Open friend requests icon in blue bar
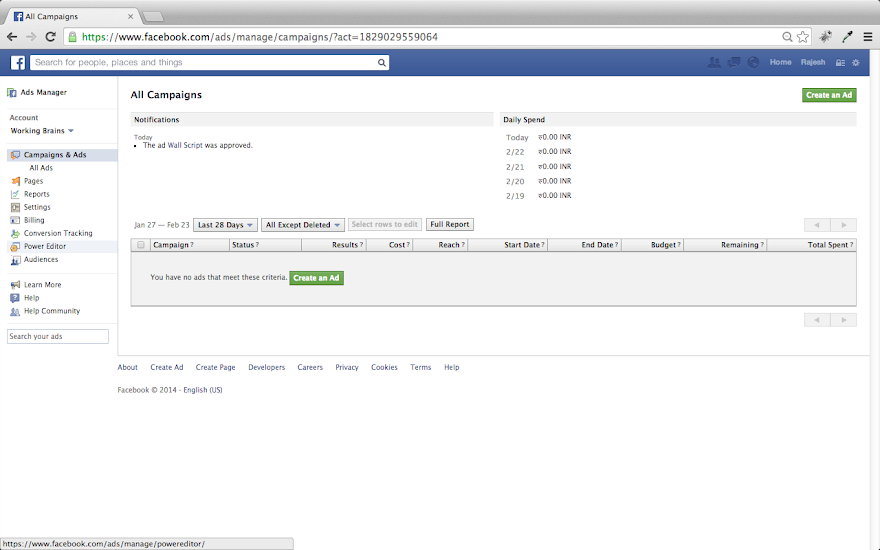 pos(714,62)
